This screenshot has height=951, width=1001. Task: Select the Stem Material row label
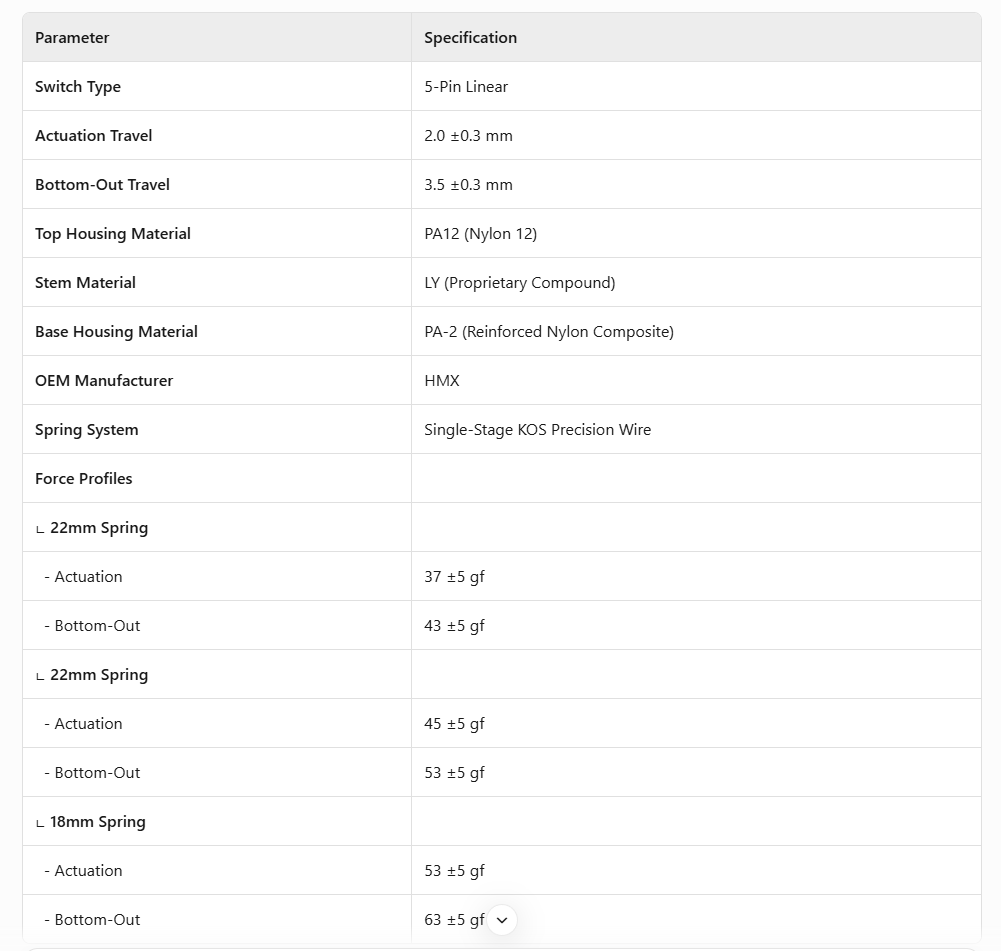(x=85, y=283)
